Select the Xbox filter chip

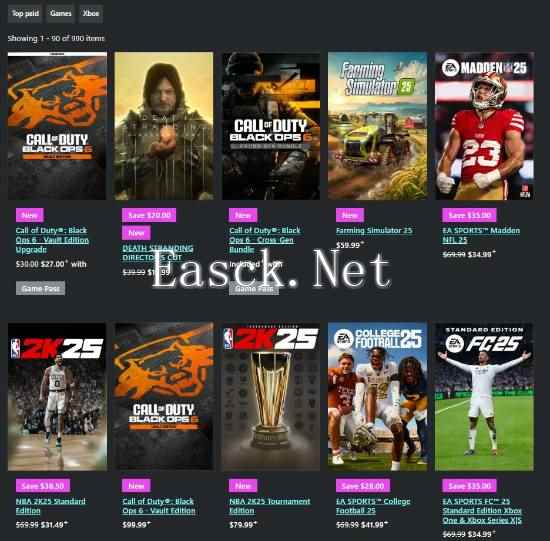tap(91, 14)
